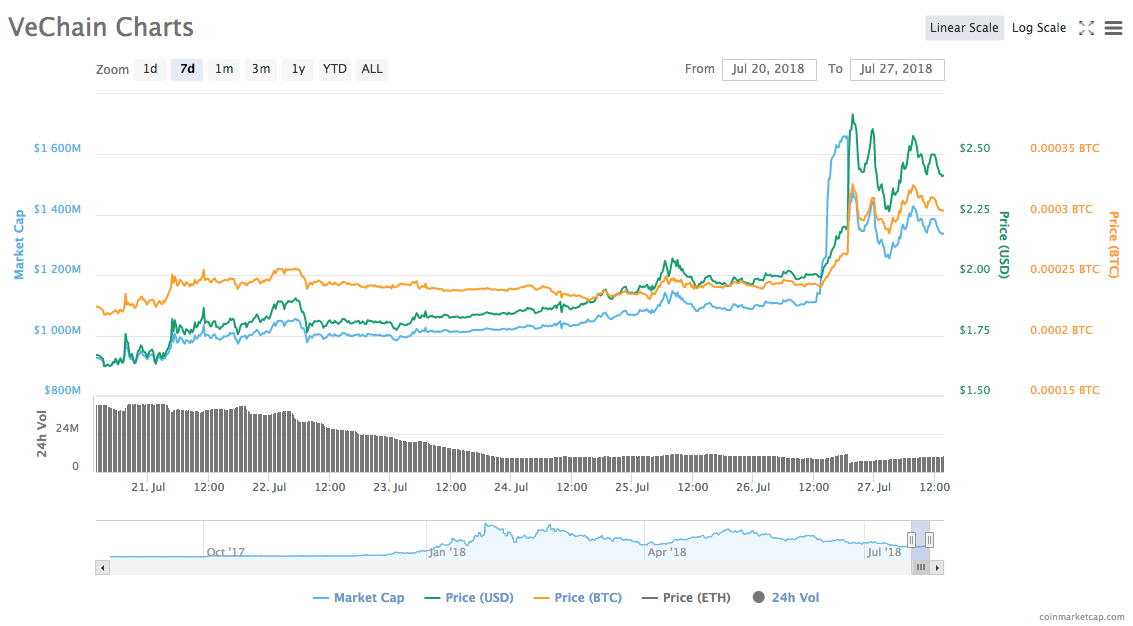
Task: Select the 7d zoom tab
Action: coord(186,69)
